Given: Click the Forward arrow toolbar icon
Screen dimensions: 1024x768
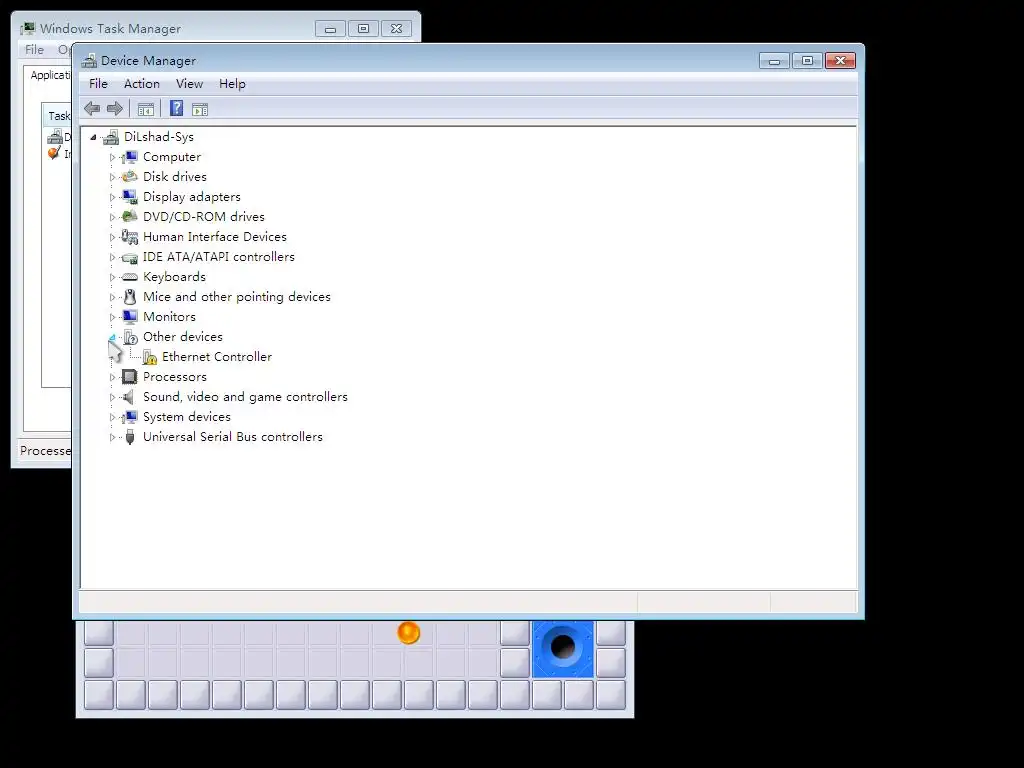Looking at the screenshot, I should click(x=115, y=109).
